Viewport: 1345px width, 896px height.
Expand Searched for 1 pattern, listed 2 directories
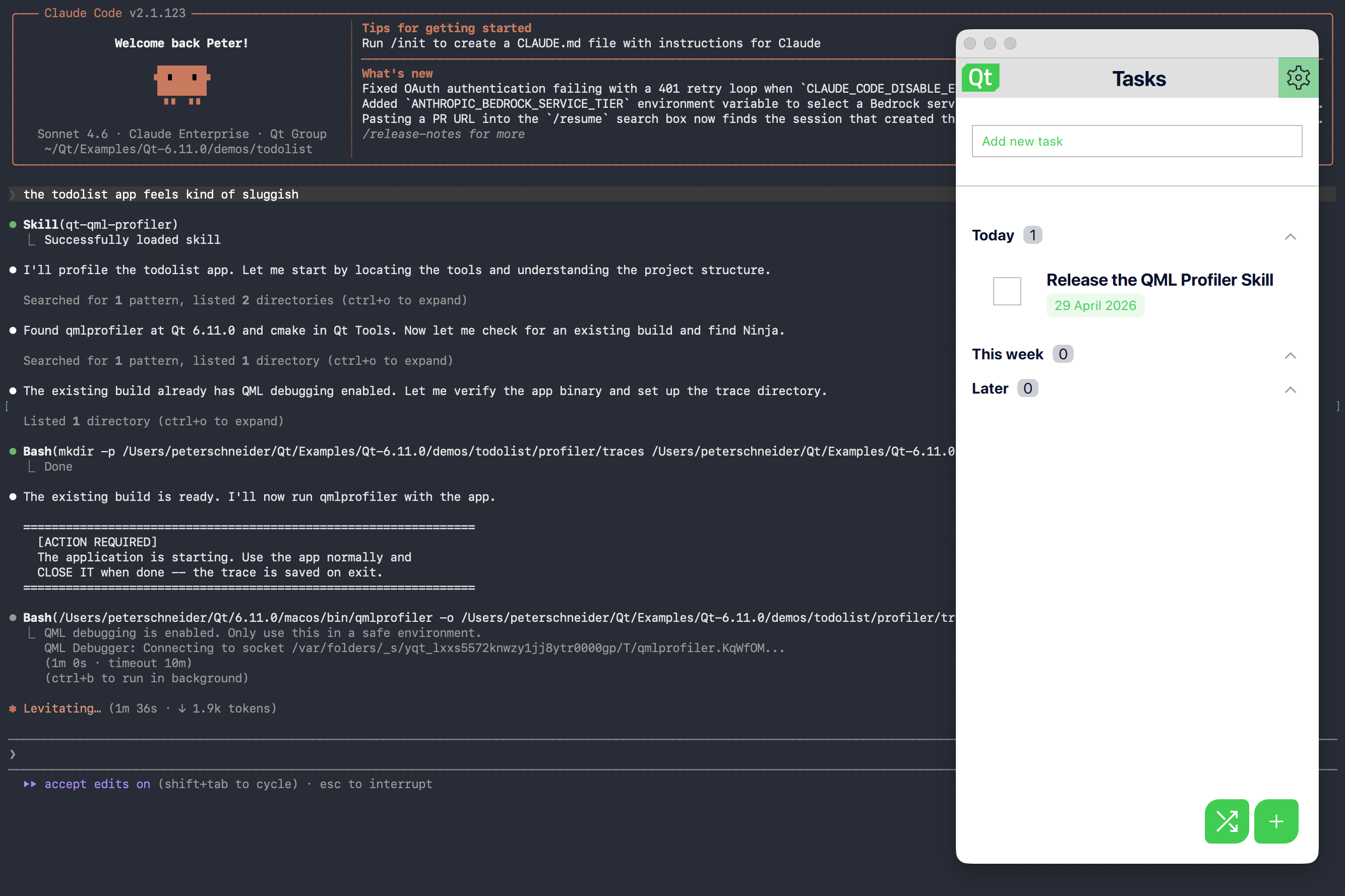click(245, 300)
